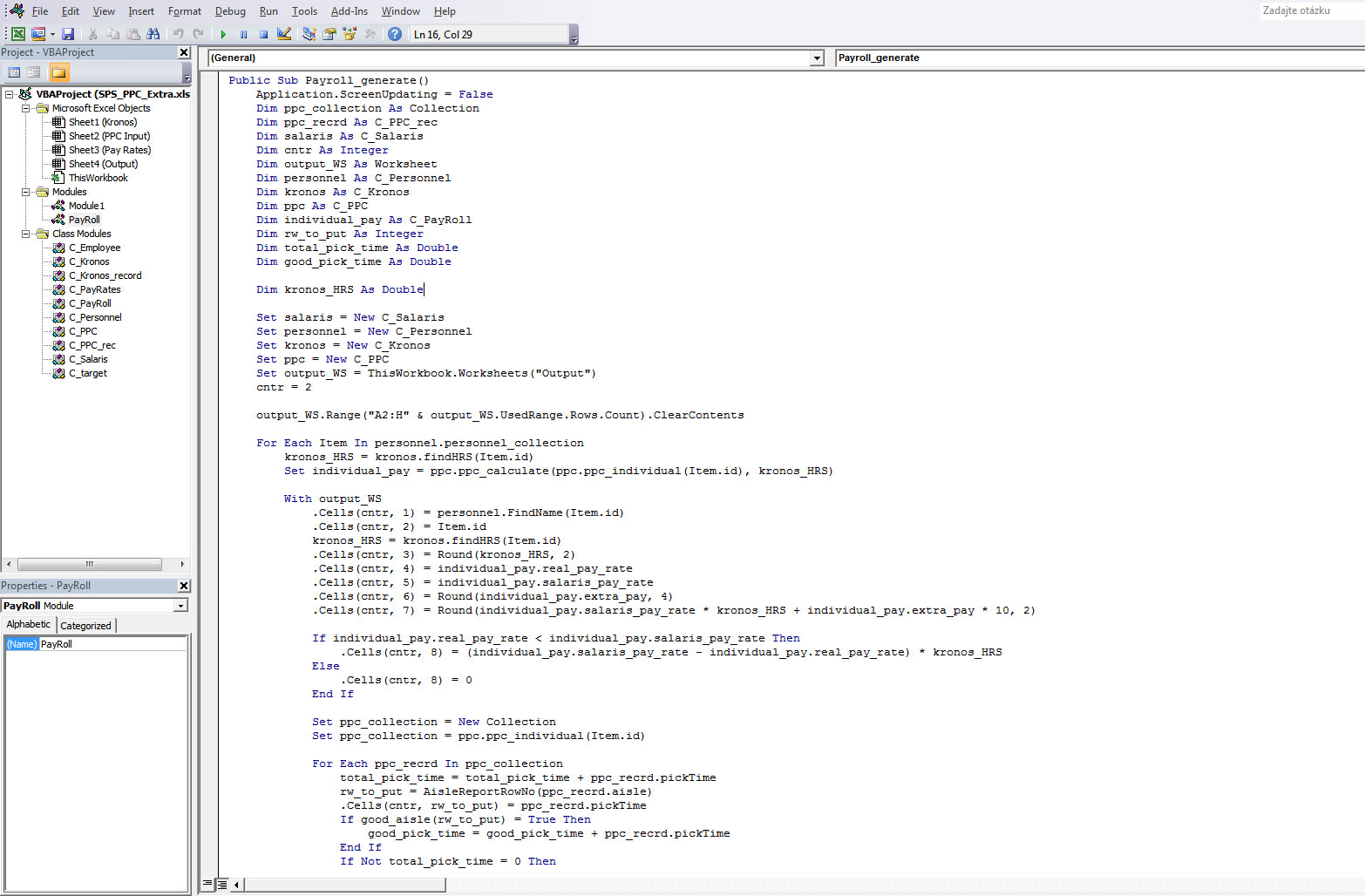
Task: Open the Debug menu
Action: tap(230, 11)
